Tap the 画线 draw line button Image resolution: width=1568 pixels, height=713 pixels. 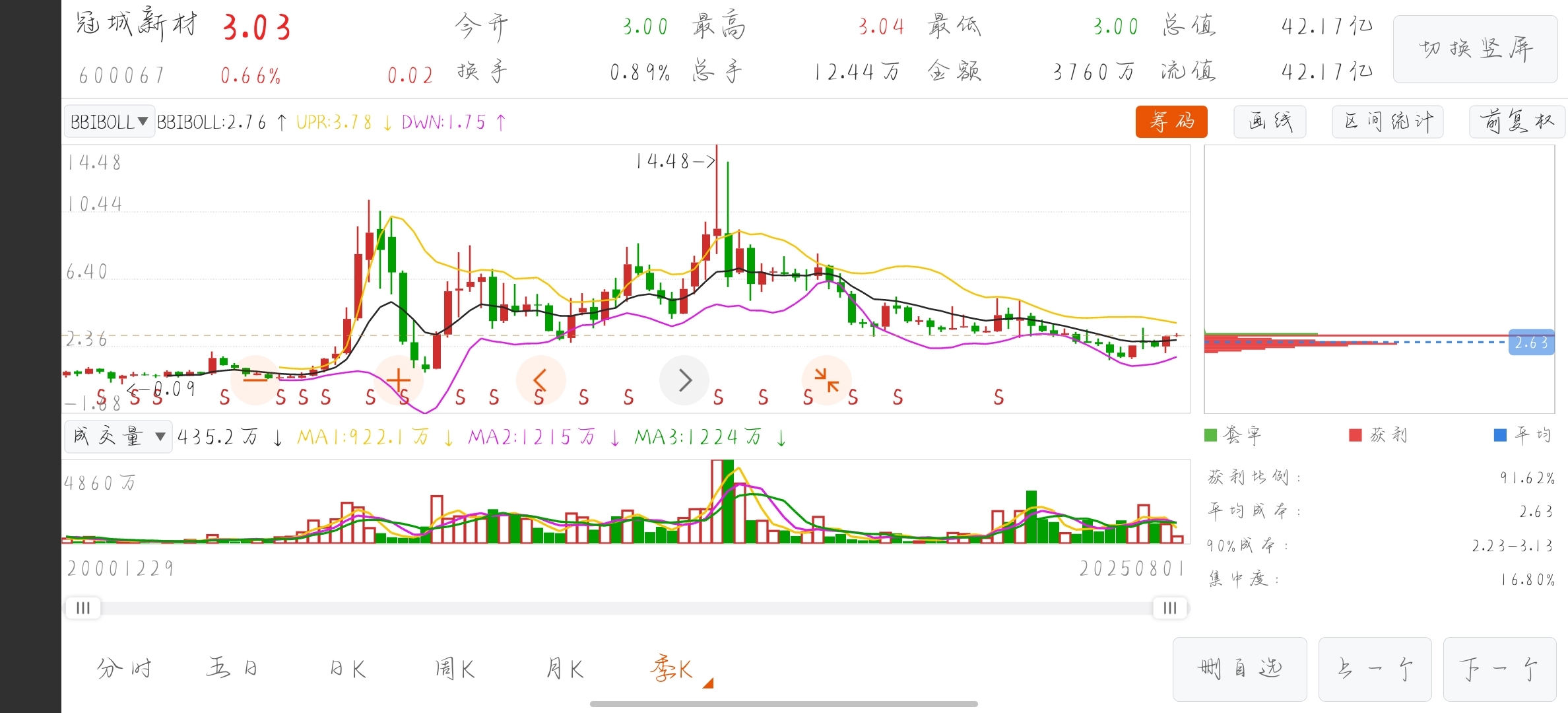point(1270,121)
